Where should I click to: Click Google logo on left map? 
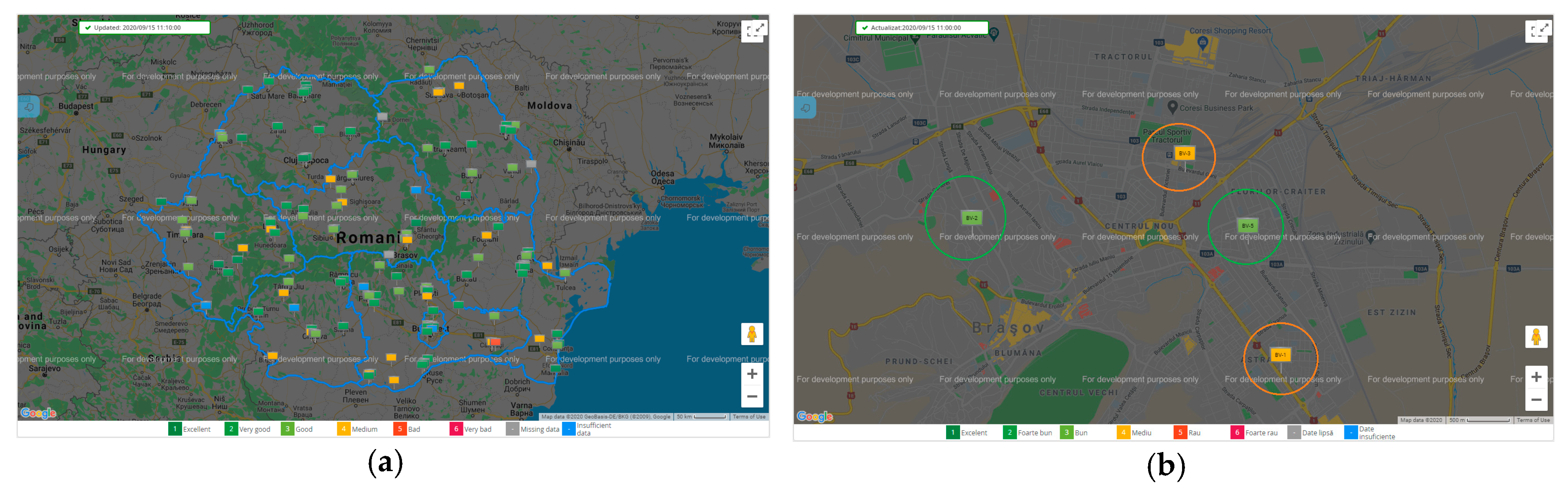pos(39,413)
